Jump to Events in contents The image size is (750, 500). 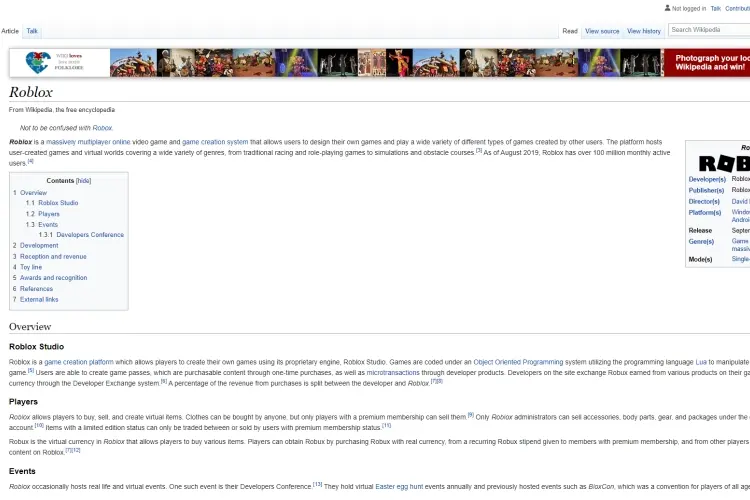coord(48,224)
